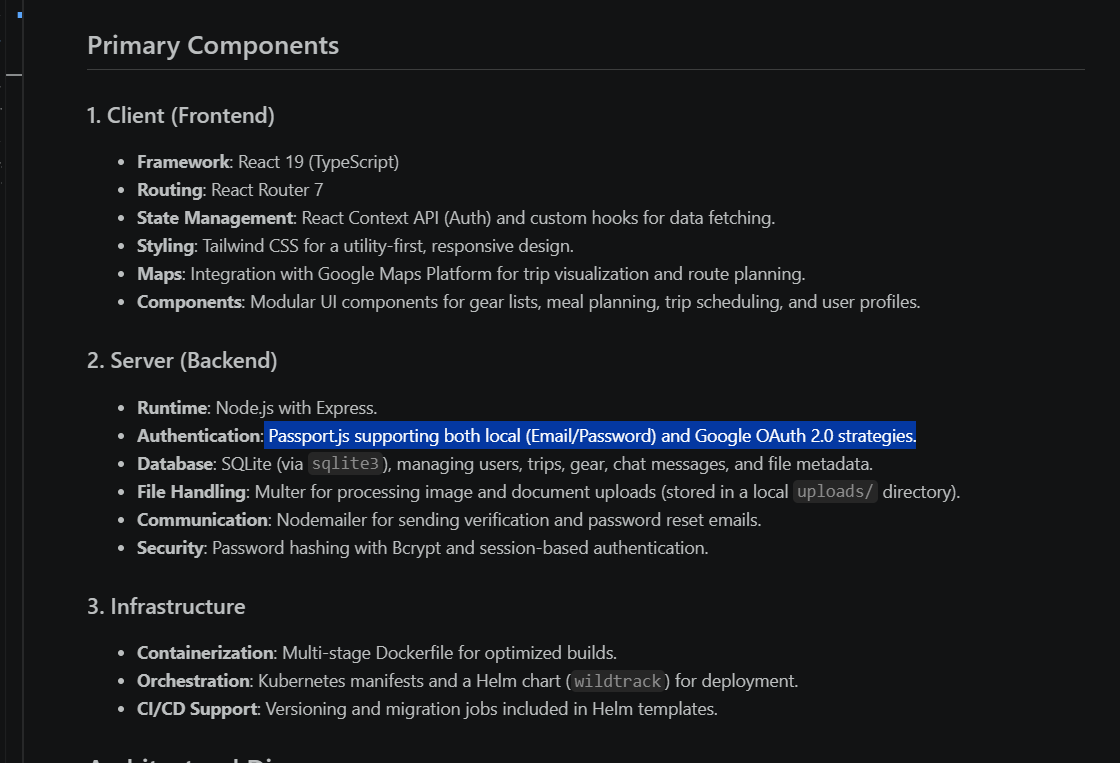
Task: Click the "3. Infrastructure" subheading
Action: click(166, 607)
